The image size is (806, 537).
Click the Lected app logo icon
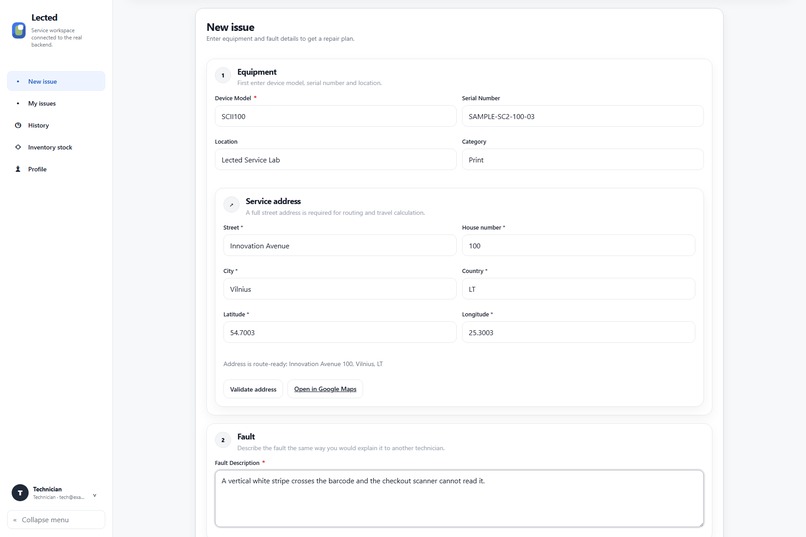(x=19, y=30)
